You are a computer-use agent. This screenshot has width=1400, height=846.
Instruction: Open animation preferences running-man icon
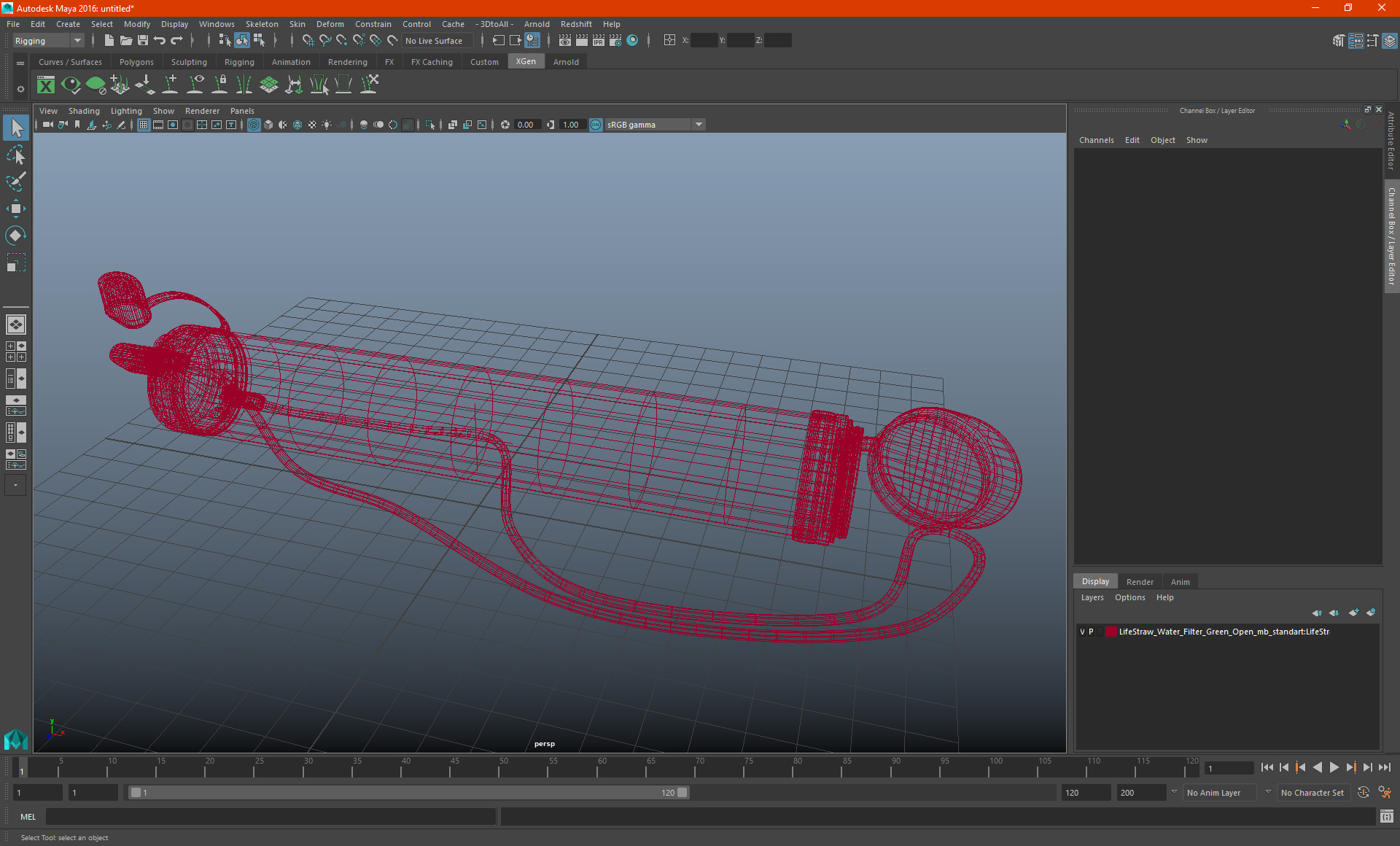point(1385,793)
